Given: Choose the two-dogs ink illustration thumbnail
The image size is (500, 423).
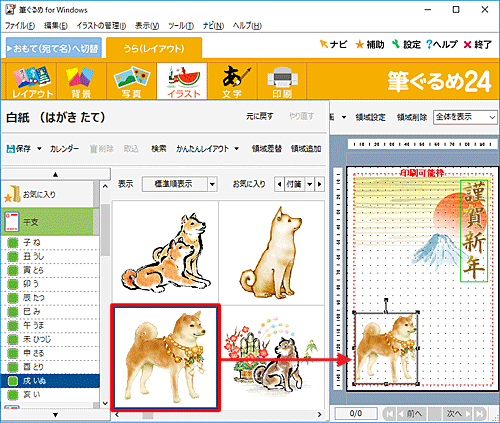Looking at the screenshot, I should click(x=165, y=252).
